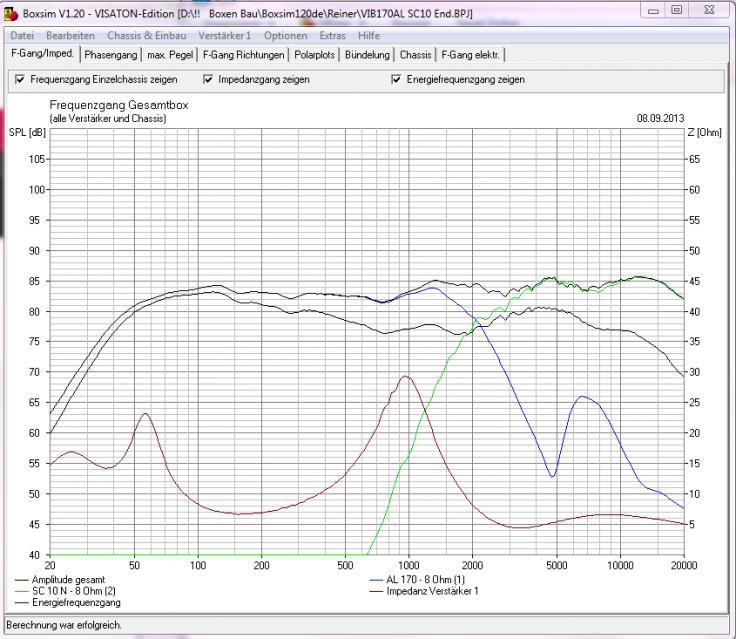Uncheck Impedanzgang zeigen checkbox
Screen dimensions: 736x639
coord(208,79)
